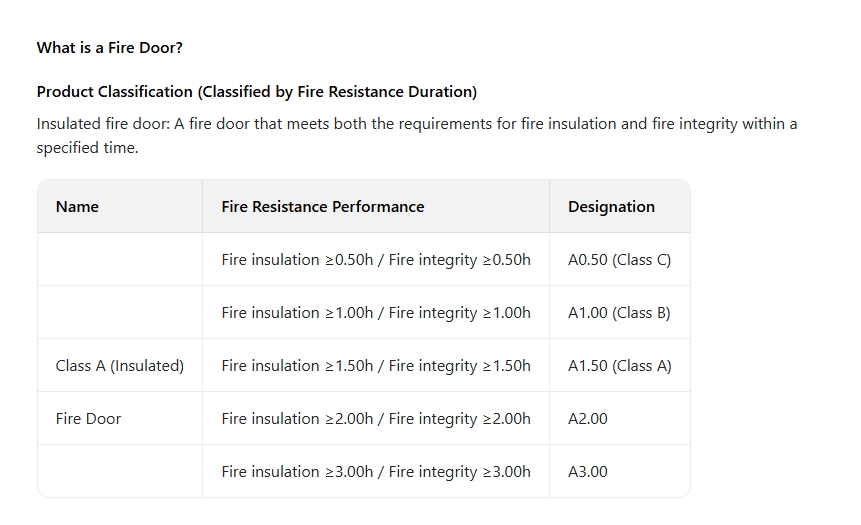Click the empty name cell in last row
This screenshot has height=525, width=861.
point(120,471)
